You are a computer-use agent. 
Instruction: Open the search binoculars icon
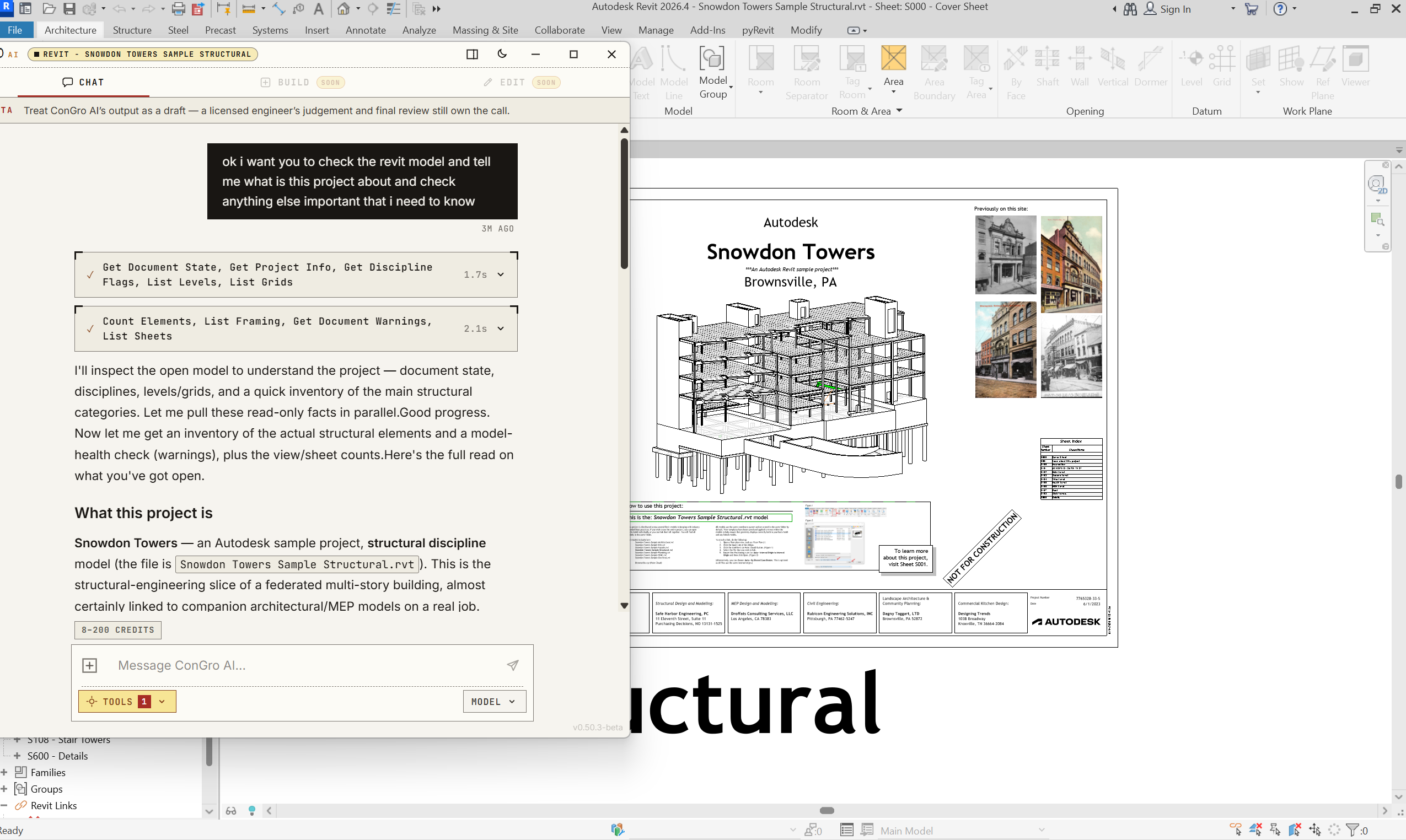[x=1130, y=8]
